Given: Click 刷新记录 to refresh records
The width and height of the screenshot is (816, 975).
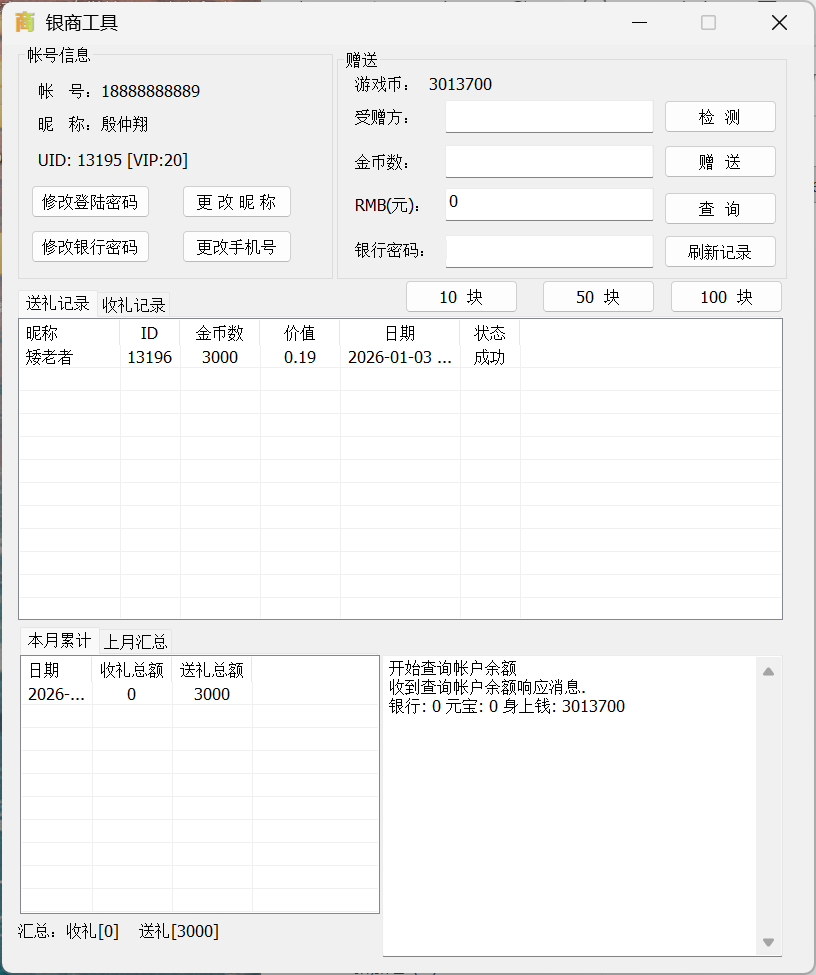Looking at the screenshot, I should 720,251.
